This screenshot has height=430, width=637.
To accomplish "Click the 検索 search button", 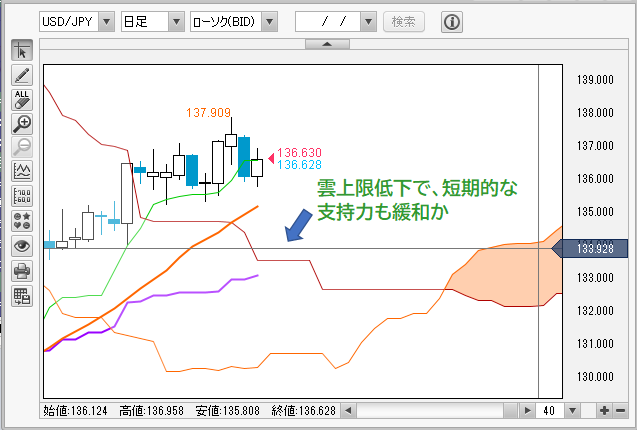I will pyautogui.click(x=404, y=22).
